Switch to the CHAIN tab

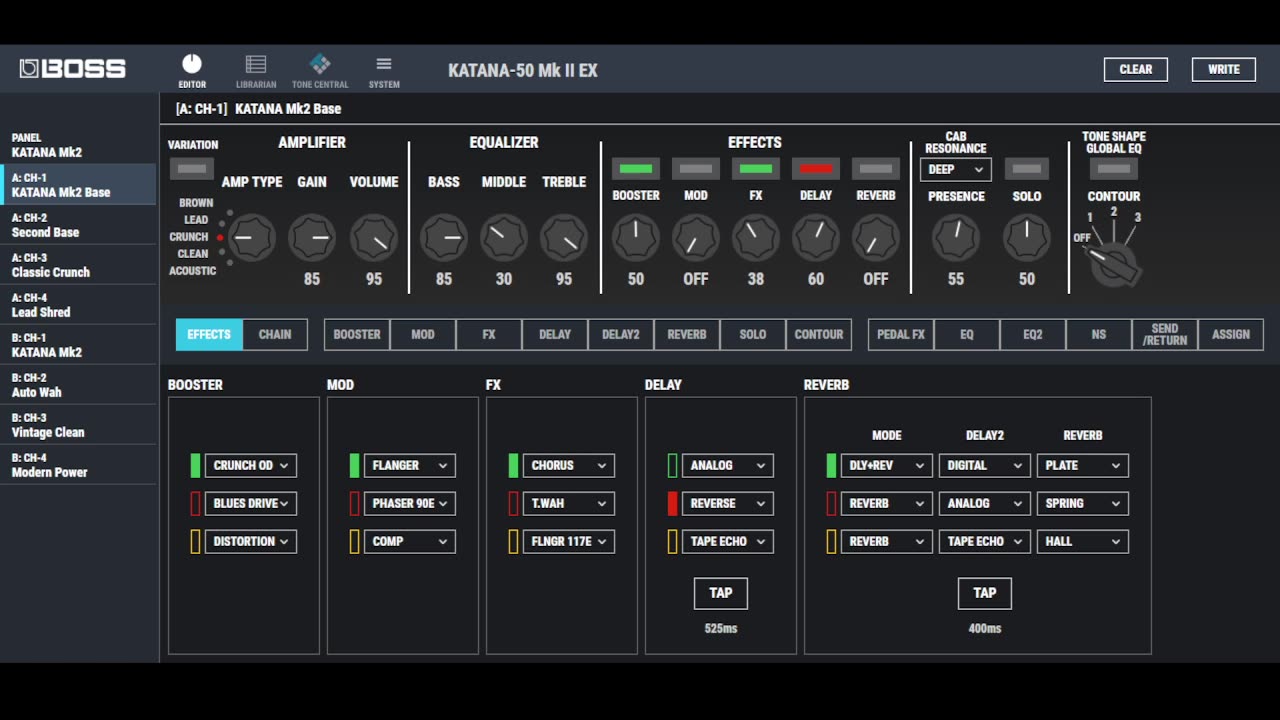(x=275, y=334)
